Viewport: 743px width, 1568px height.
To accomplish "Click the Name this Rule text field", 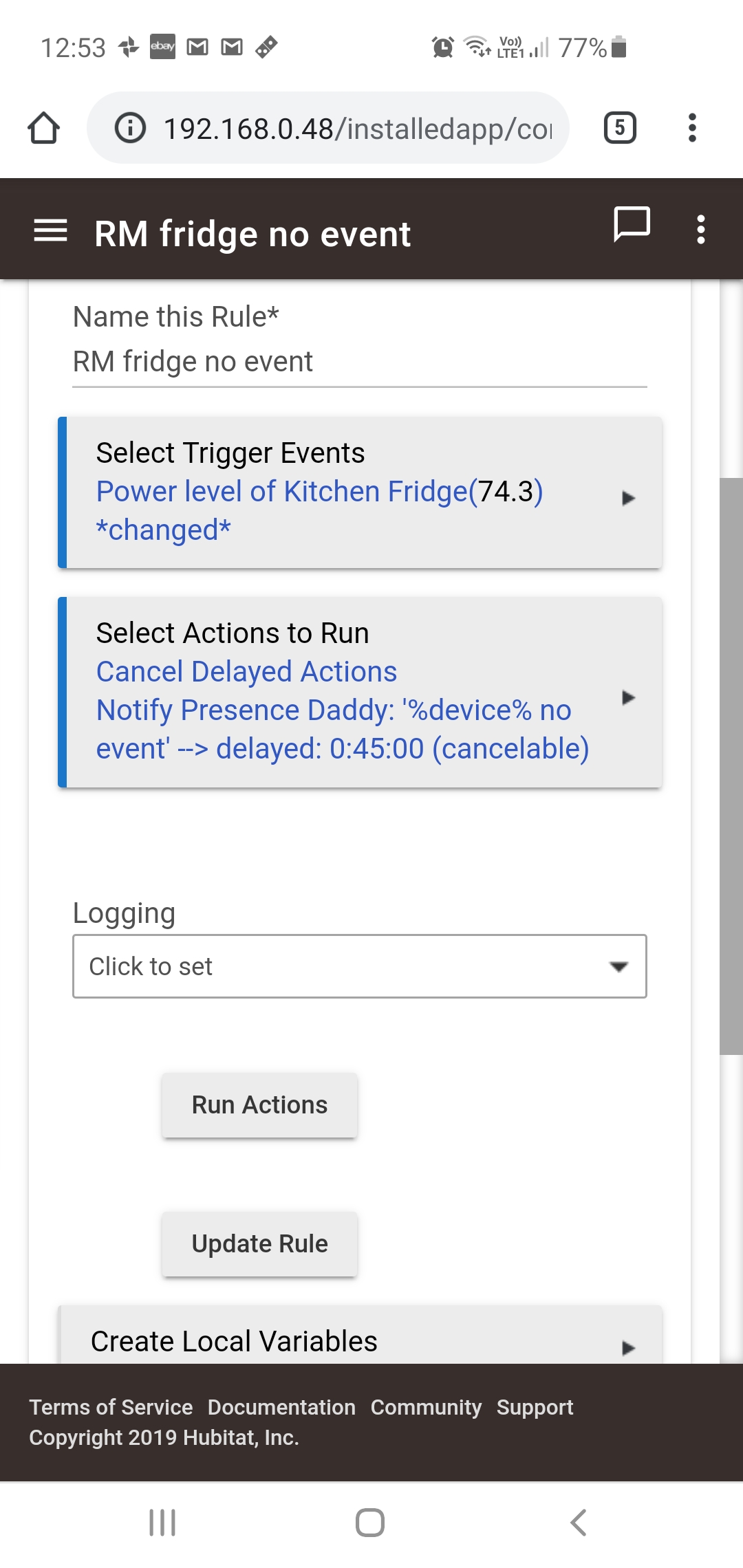I will coord(360,362).
